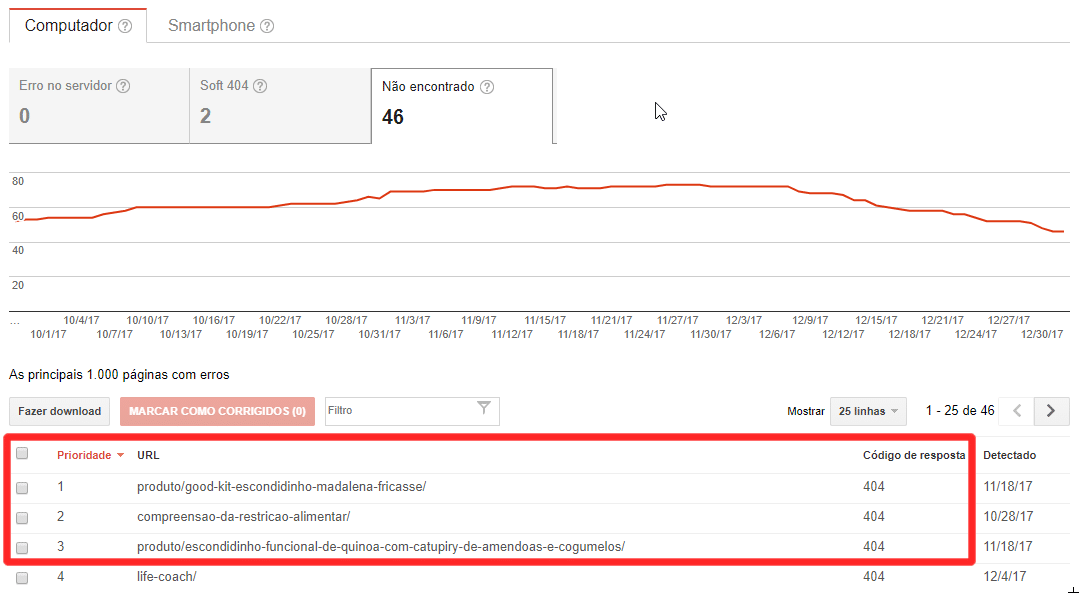Toggle the select-all checkbox in table header
Screen dimensions: 1079x593
[x=22, y=453]
